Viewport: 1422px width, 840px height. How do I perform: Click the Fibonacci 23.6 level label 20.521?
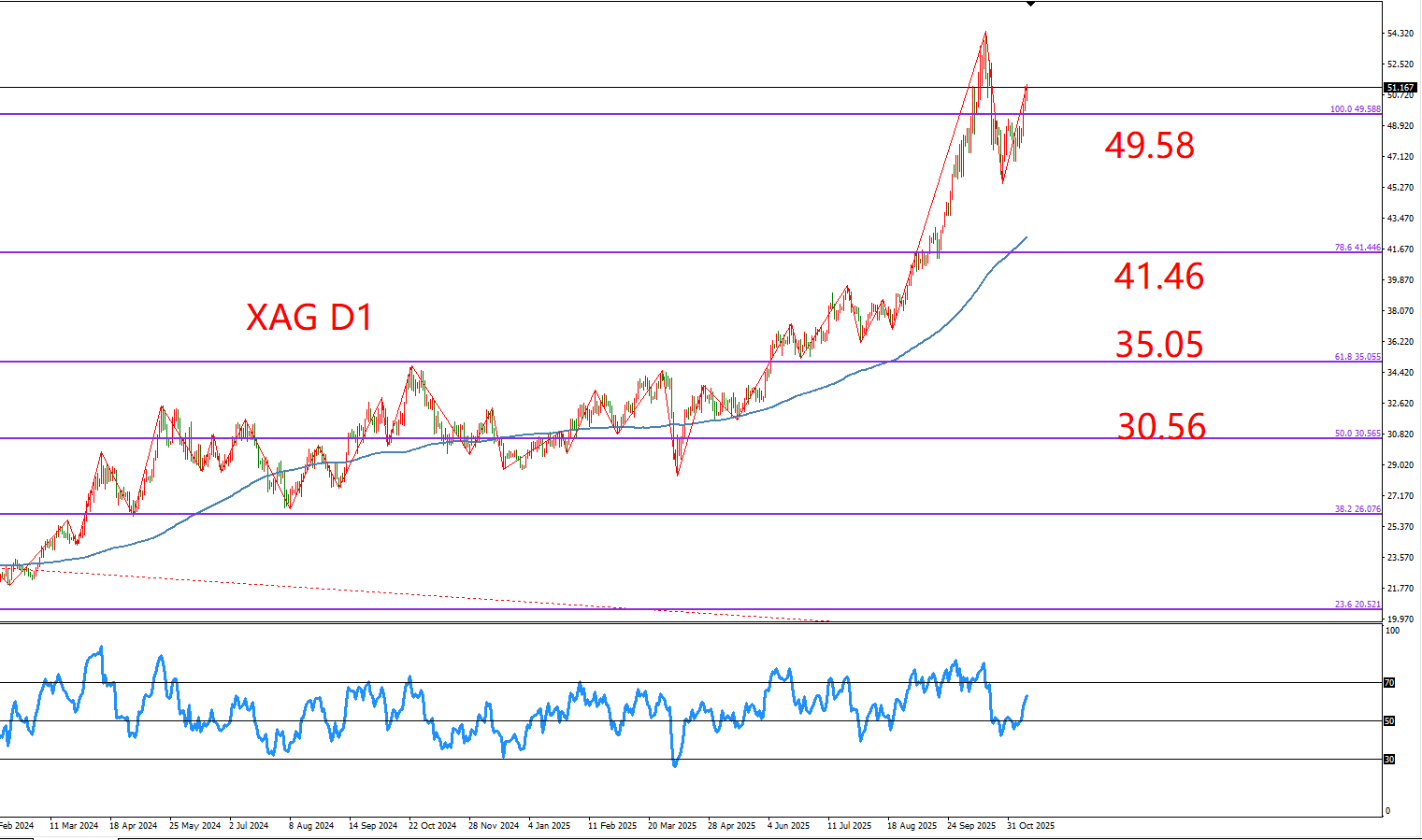[x=1357, y=605]
